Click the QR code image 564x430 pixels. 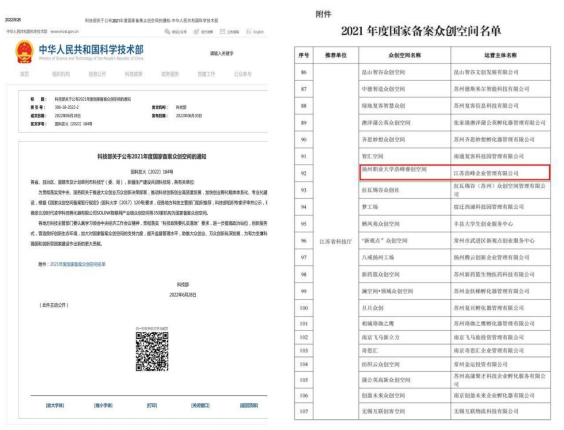pyautogui.click(x=152, y=351)
